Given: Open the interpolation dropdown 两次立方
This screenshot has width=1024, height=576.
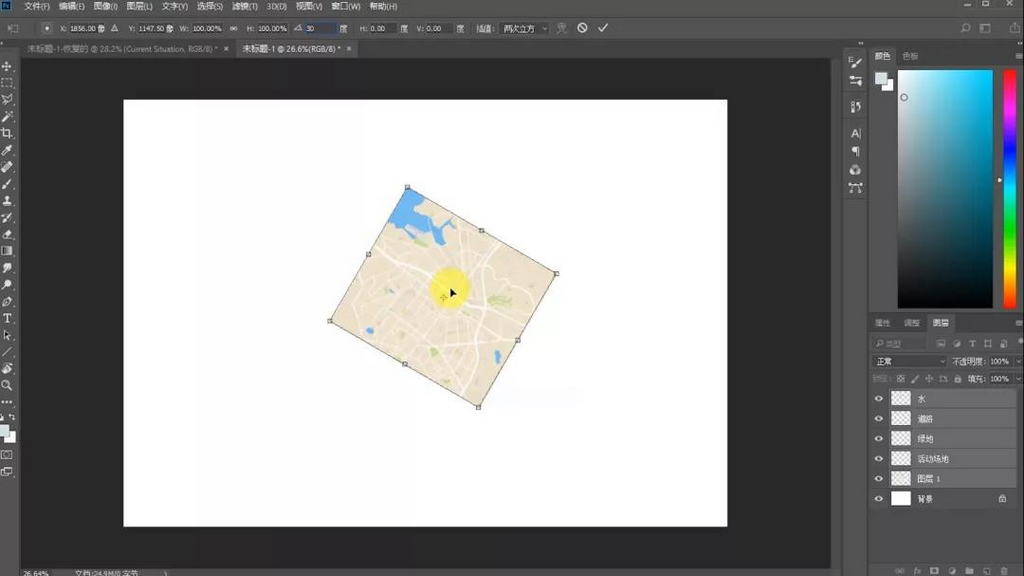Looking at the screenshot, I should 525,29.
